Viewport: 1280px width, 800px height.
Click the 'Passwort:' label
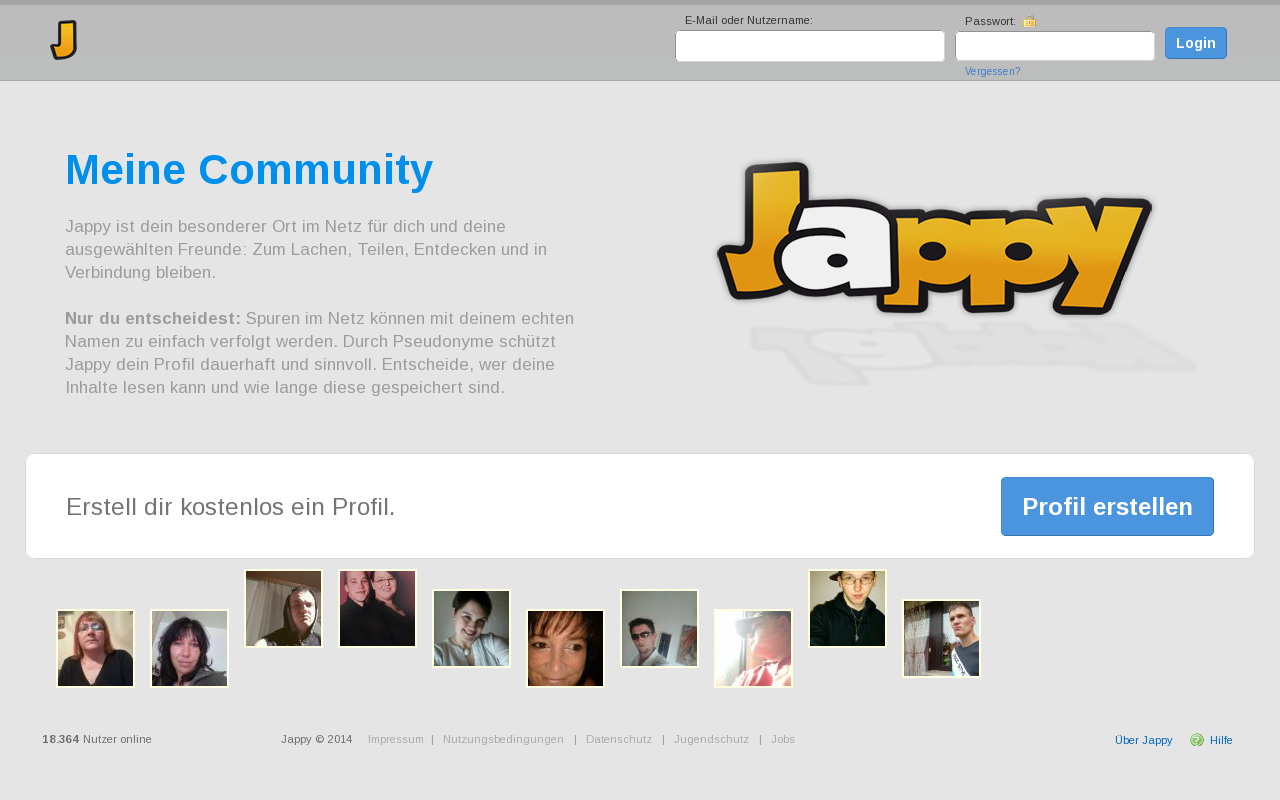[990, 21]
